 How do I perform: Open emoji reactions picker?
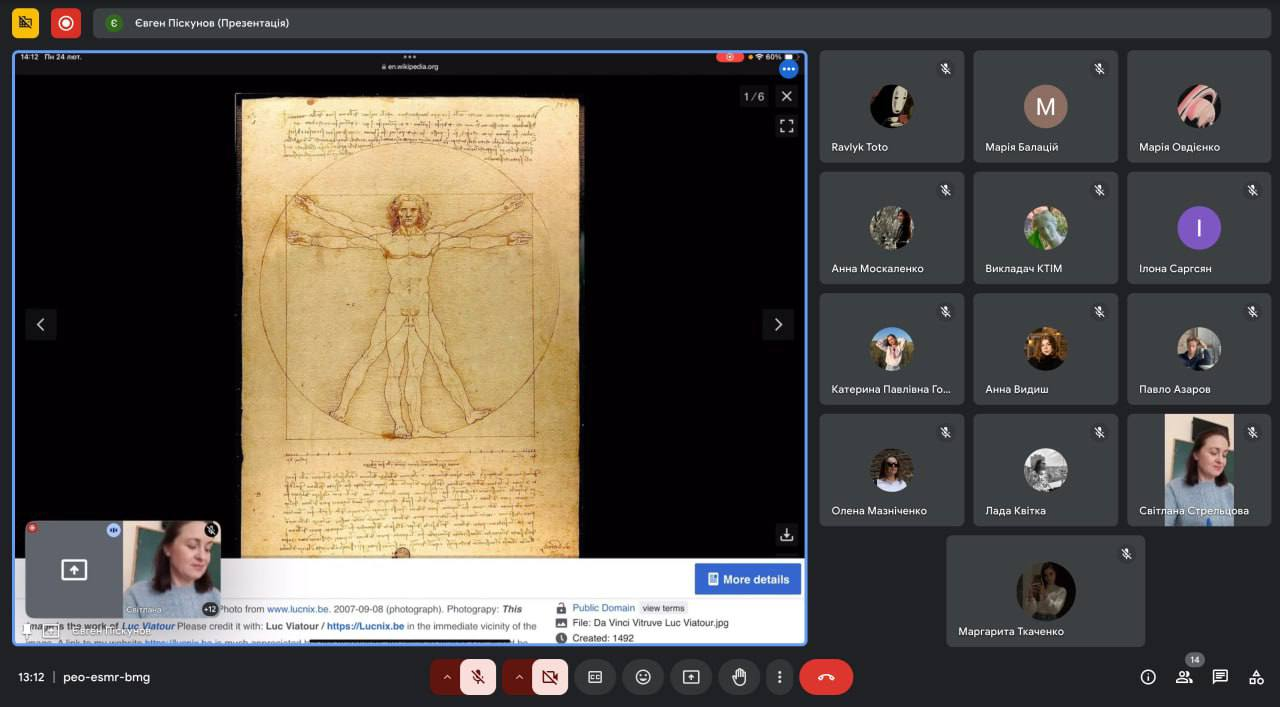pos(643,677)
